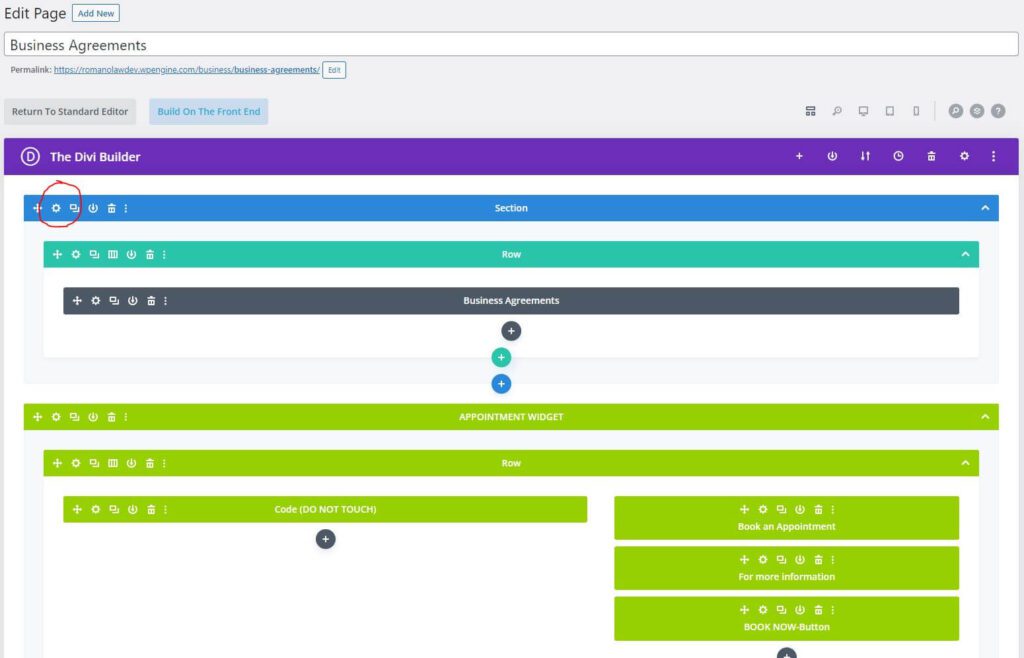1024x658 pixels.
Task: Select desktop view icon
Action: click(x=863, y=112)
